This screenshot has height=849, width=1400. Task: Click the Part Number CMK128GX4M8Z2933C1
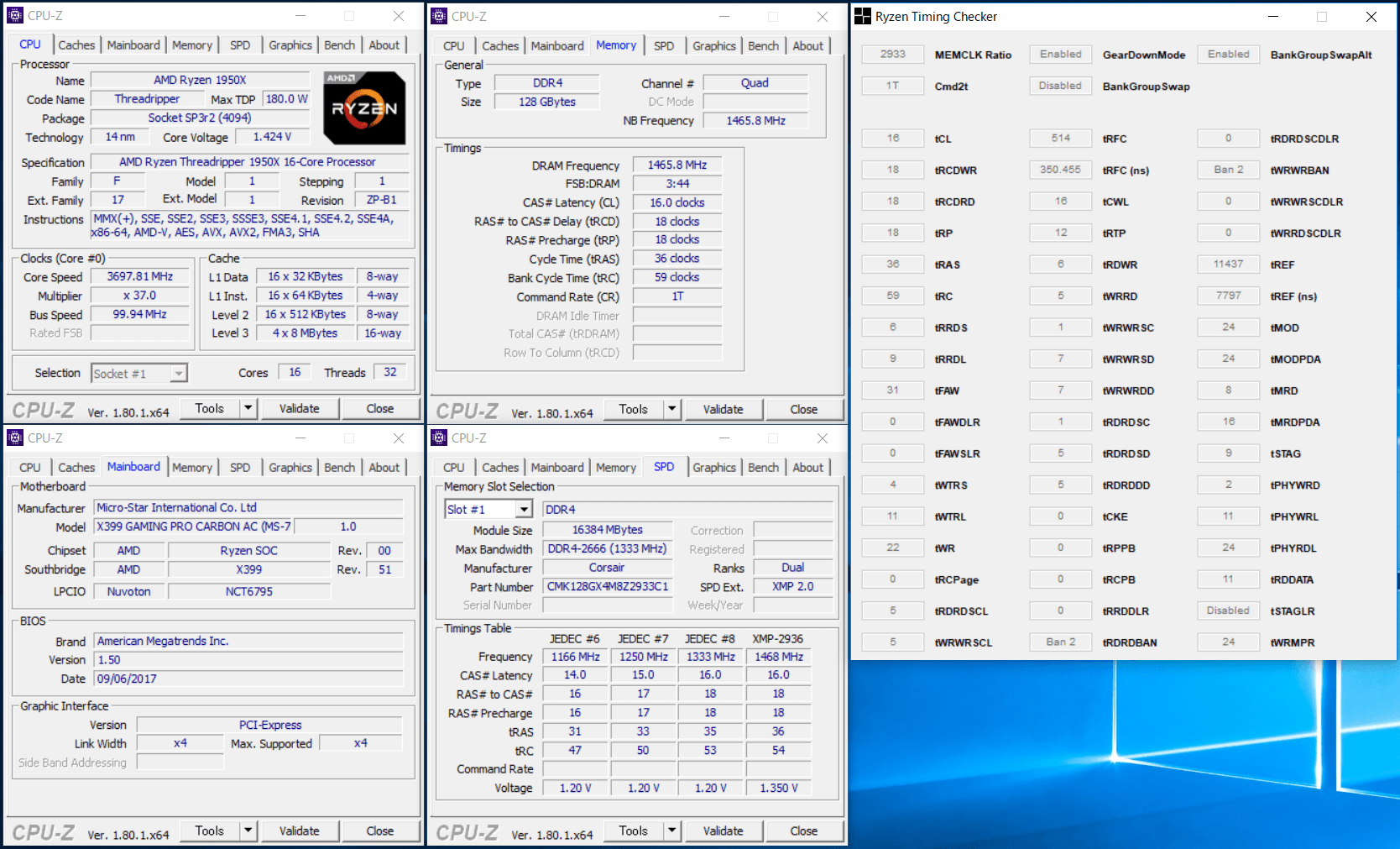pos(608,586)
